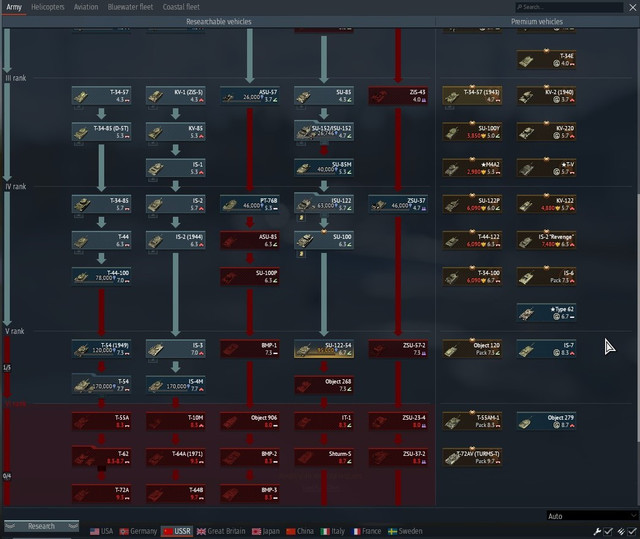Select premium T-72AV (TURMS-T) card
640x539 pixels.
click(x=472, y=457)
